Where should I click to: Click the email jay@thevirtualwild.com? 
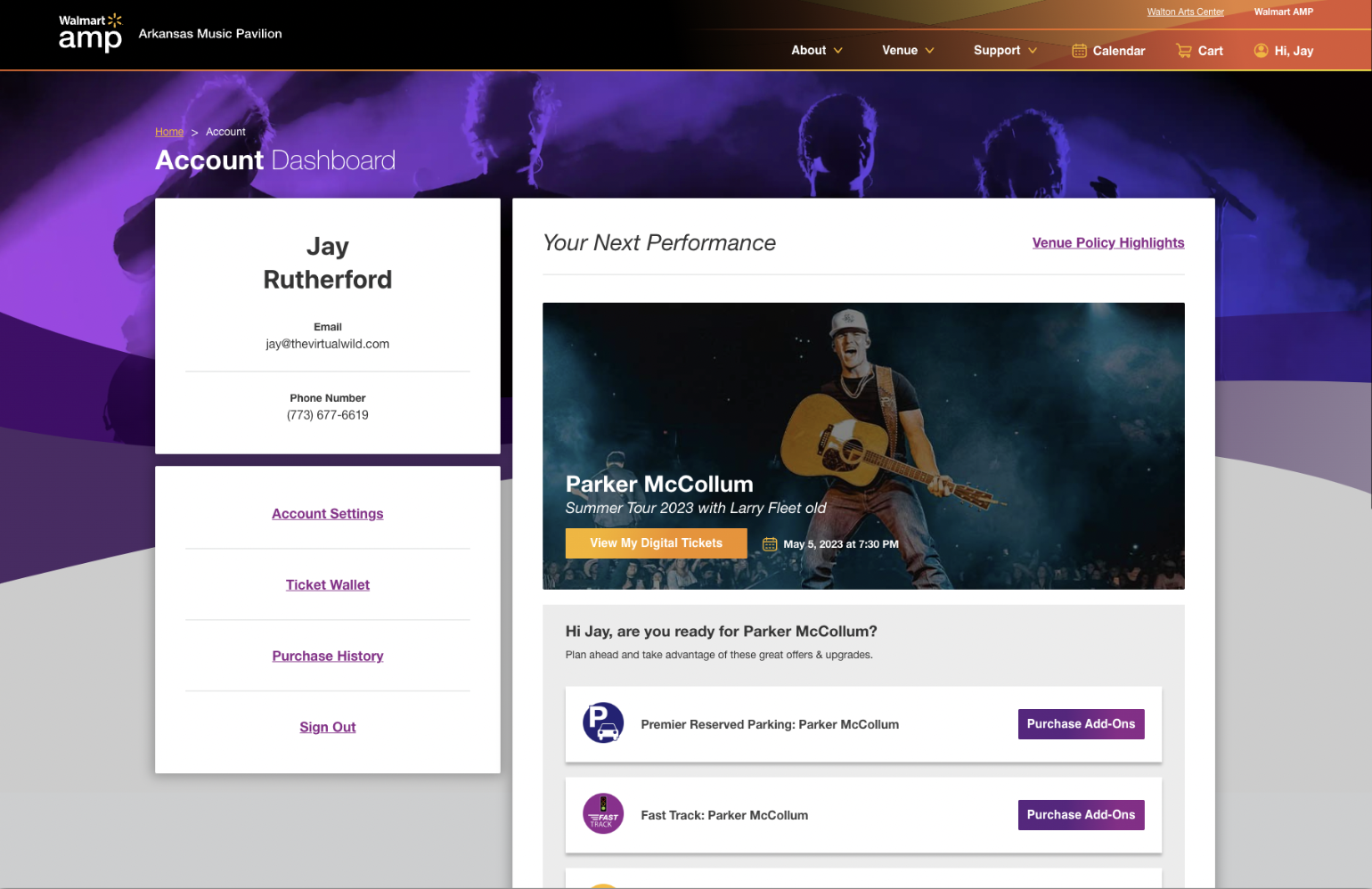tap(328, 344)
